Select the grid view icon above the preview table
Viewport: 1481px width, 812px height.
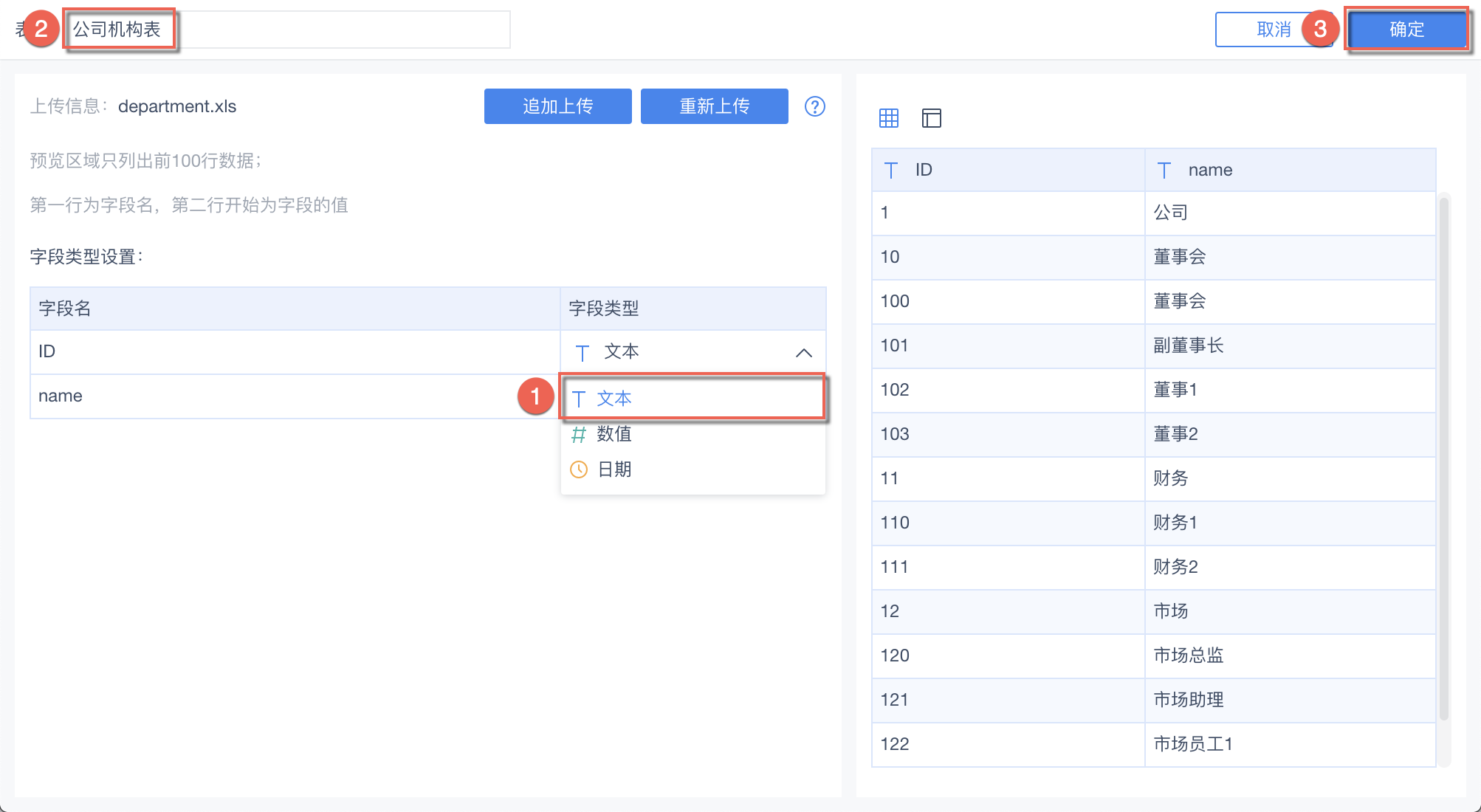pos(889,117)
